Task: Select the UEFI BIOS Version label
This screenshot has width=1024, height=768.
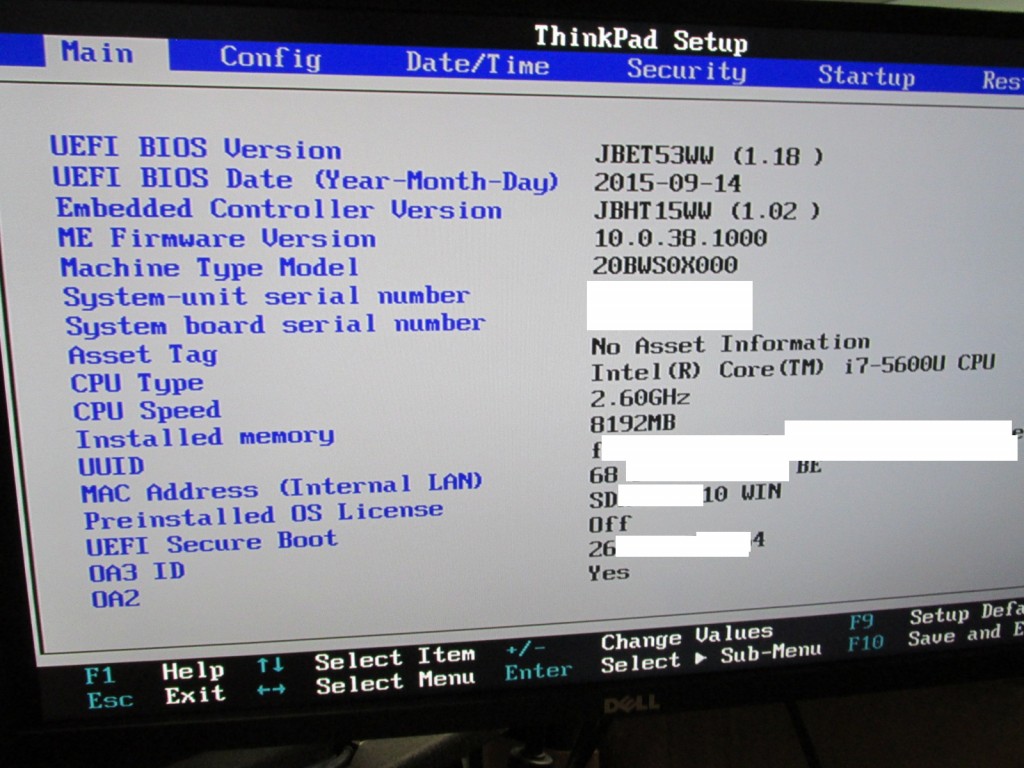Action: pos(196,148)
